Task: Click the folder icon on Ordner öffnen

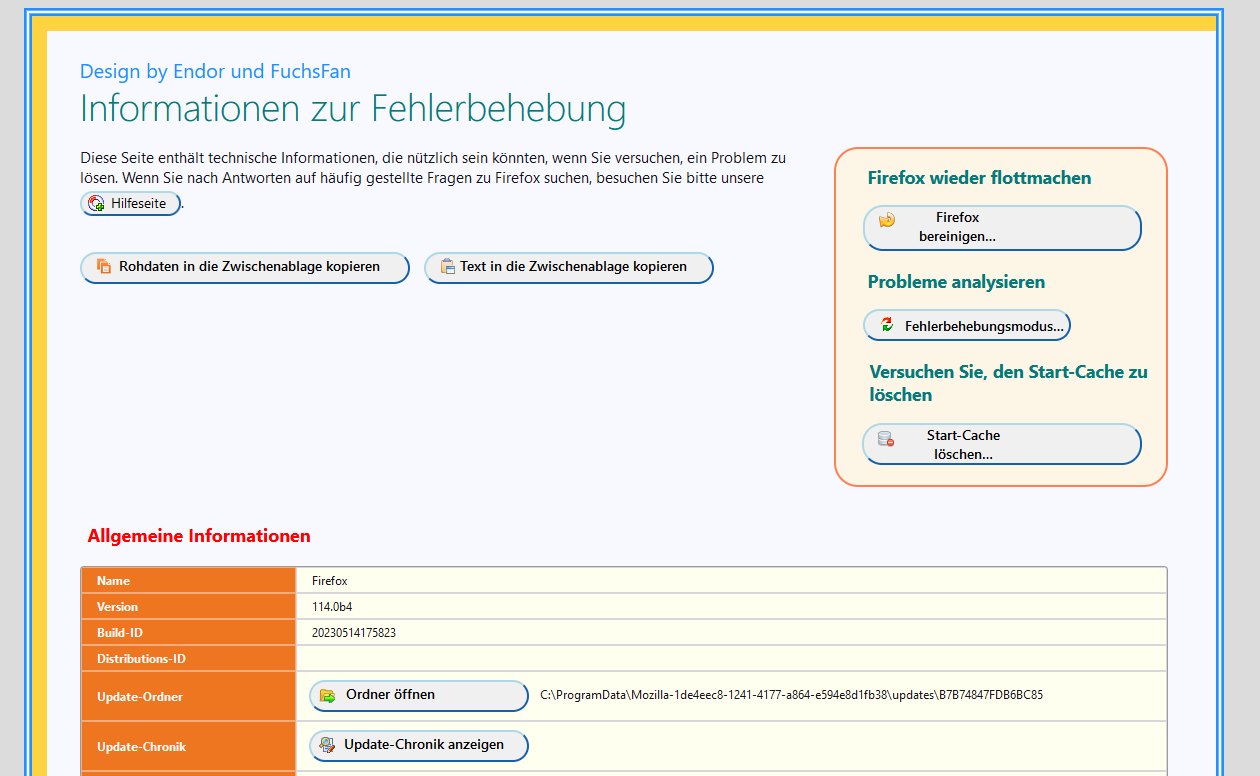Action: click(x=327, y=695)
